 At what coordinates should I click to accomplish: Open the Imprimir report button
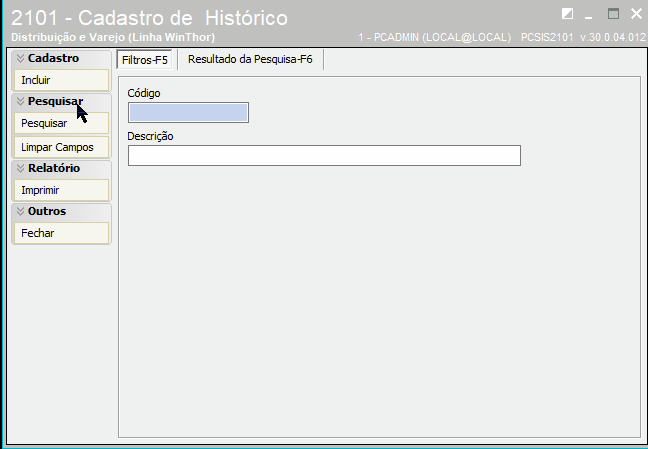click(x=62, y=190)
